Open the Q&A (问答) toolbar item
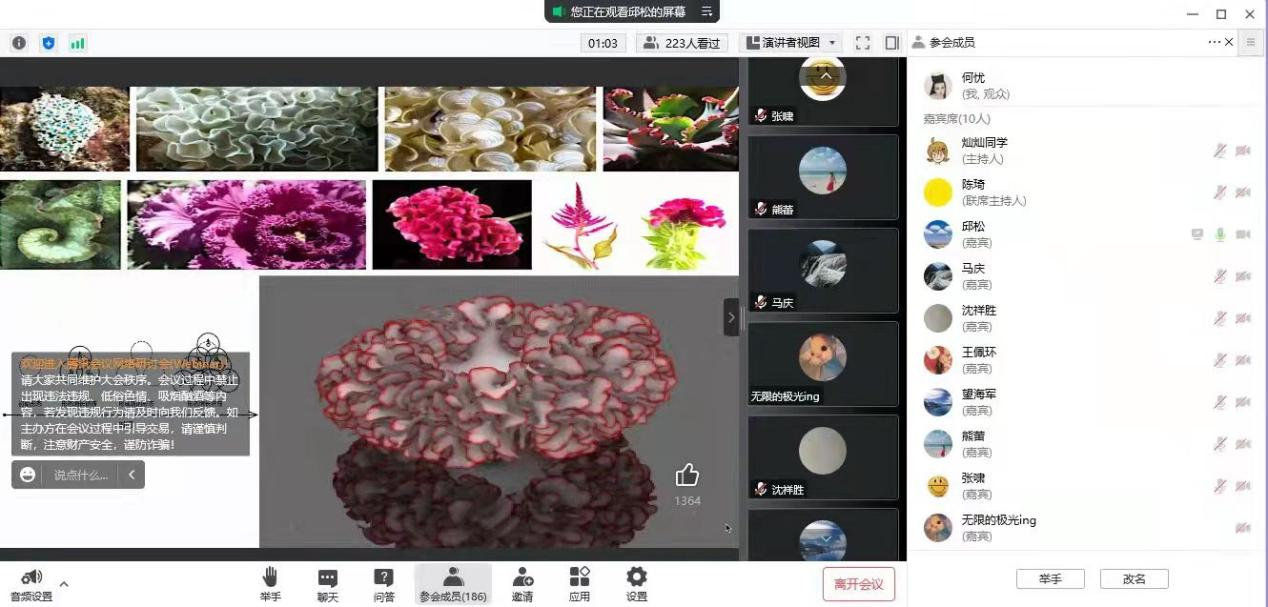This screenshot has width=1268, height=607. [x=384, y=583]
